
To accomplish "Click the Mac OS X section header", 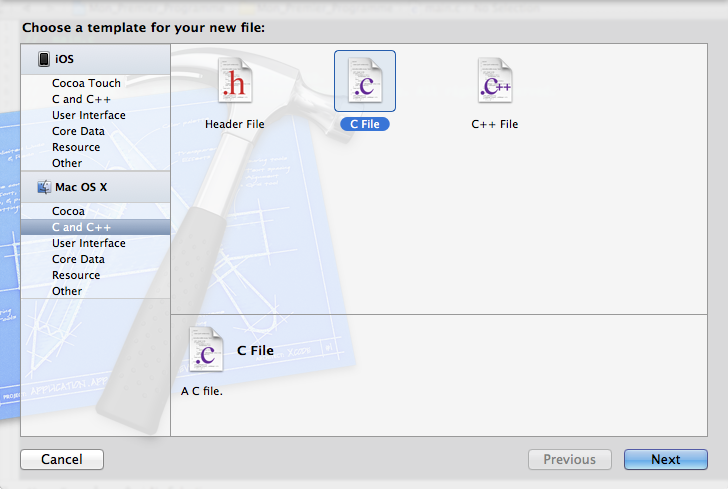I will pos(95,187).
